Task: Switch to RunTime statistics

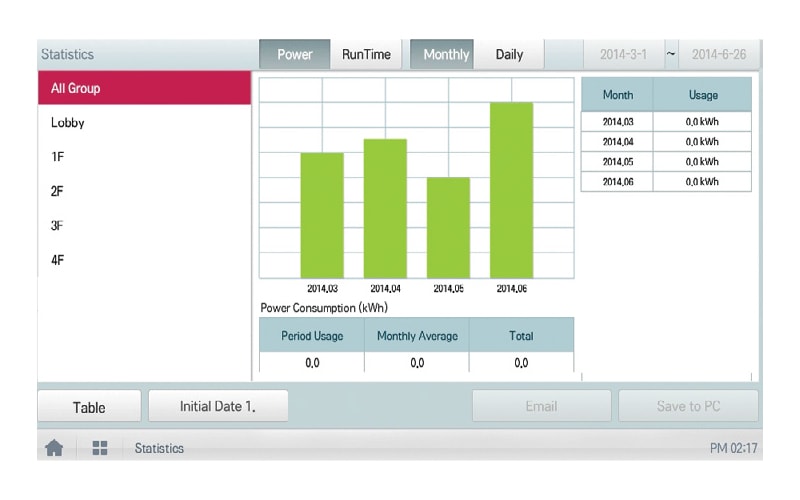Action: point(366,55)
